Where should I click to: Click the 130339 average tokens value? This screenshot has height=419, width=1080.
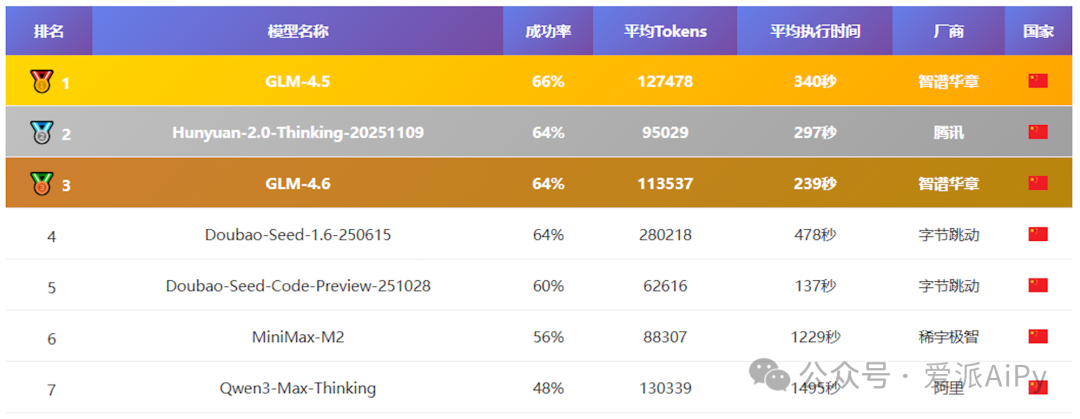pyautogui.click(x=665, y=388)
